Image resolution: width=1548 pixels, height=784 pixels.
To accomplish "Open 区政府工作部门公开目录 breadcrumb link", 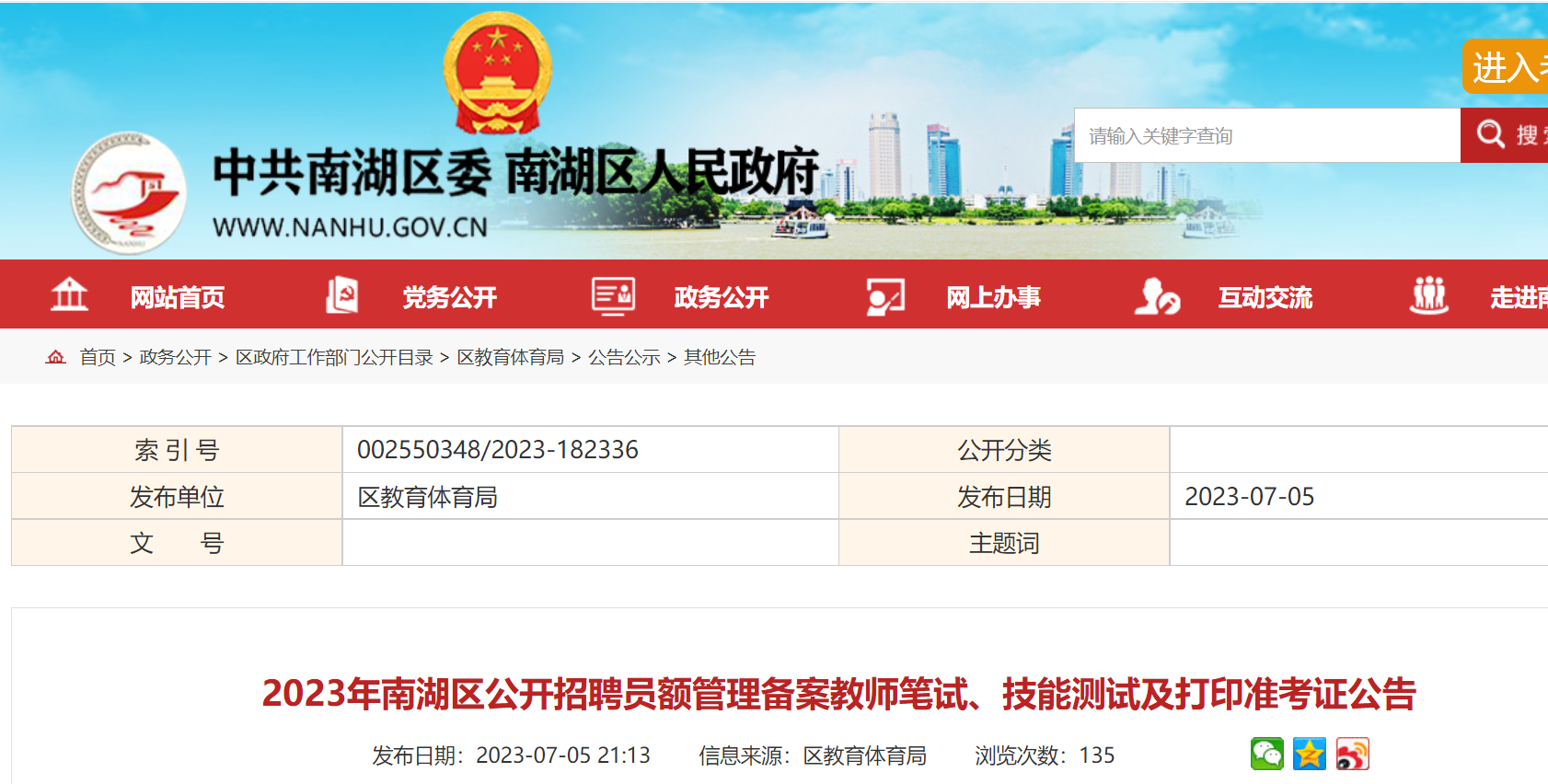I will coord(334,357).
